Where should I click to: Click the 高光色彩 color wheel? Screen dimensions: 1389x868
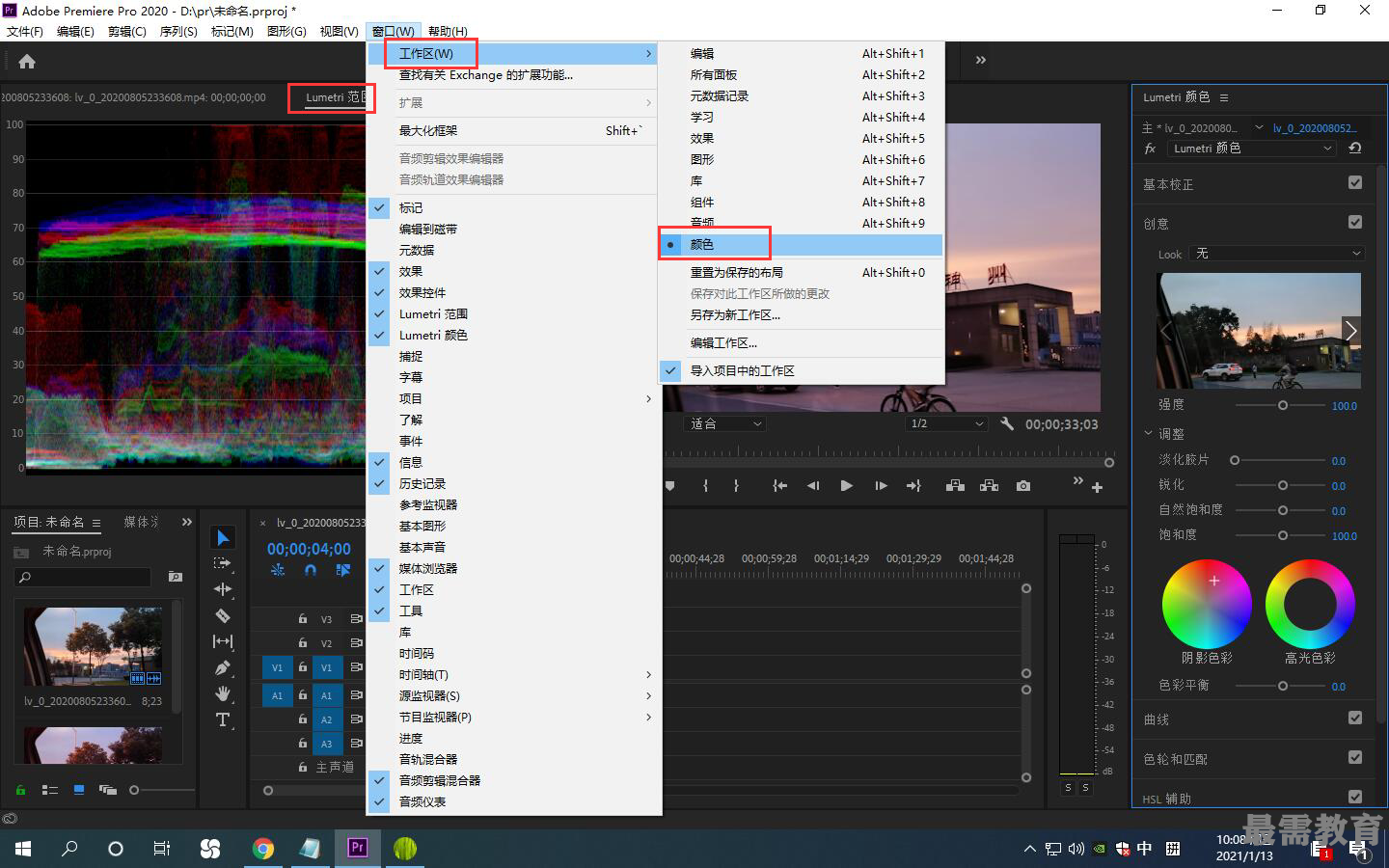[1310, 604]
